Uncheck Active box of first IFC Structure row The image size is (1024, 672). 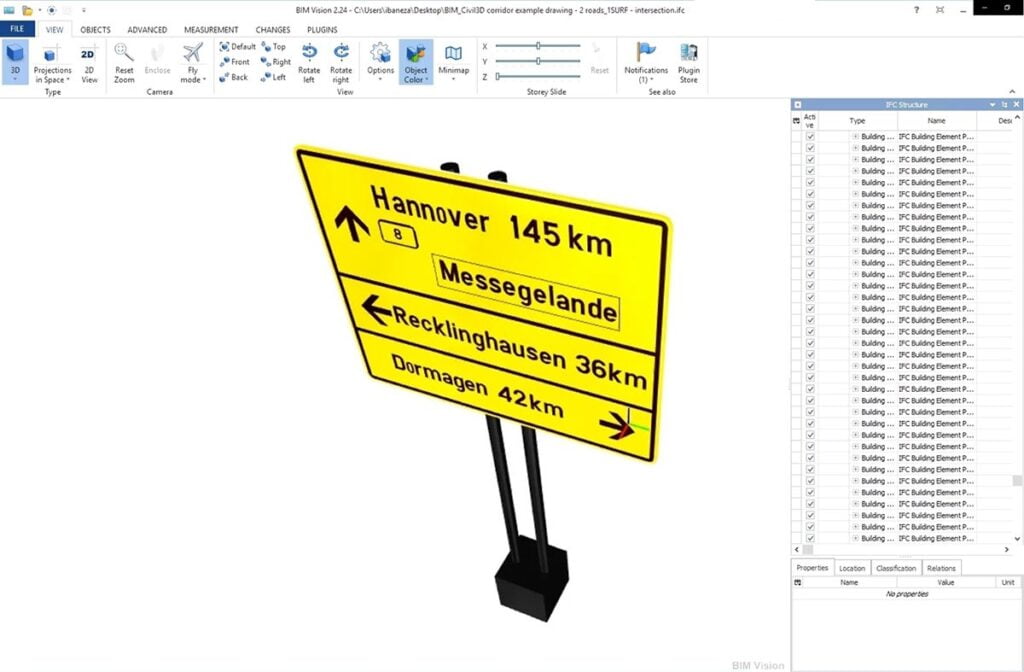[810, 137]
